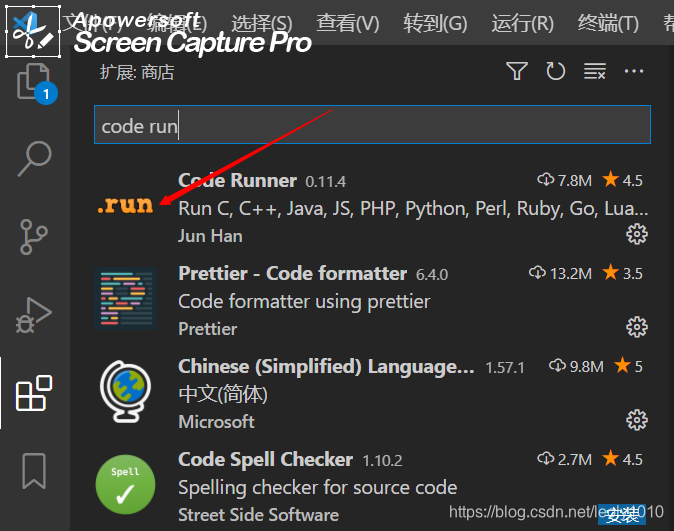Click the Chinese Language Pack 5 star rating
Viewport: 674px width, 531px height.
pos(628,366)
